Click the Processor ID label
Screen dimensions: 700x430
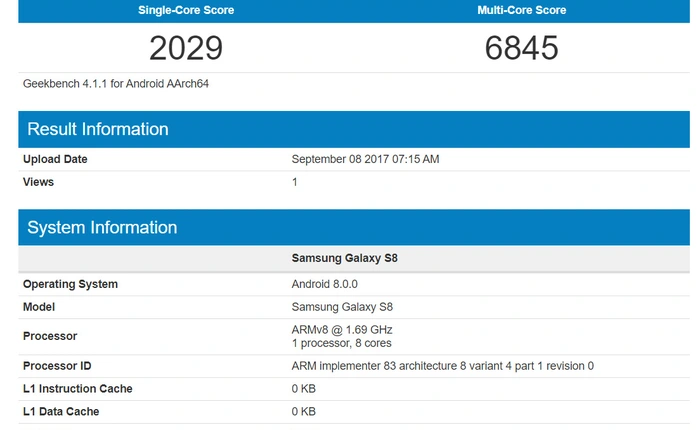(57, 366)
